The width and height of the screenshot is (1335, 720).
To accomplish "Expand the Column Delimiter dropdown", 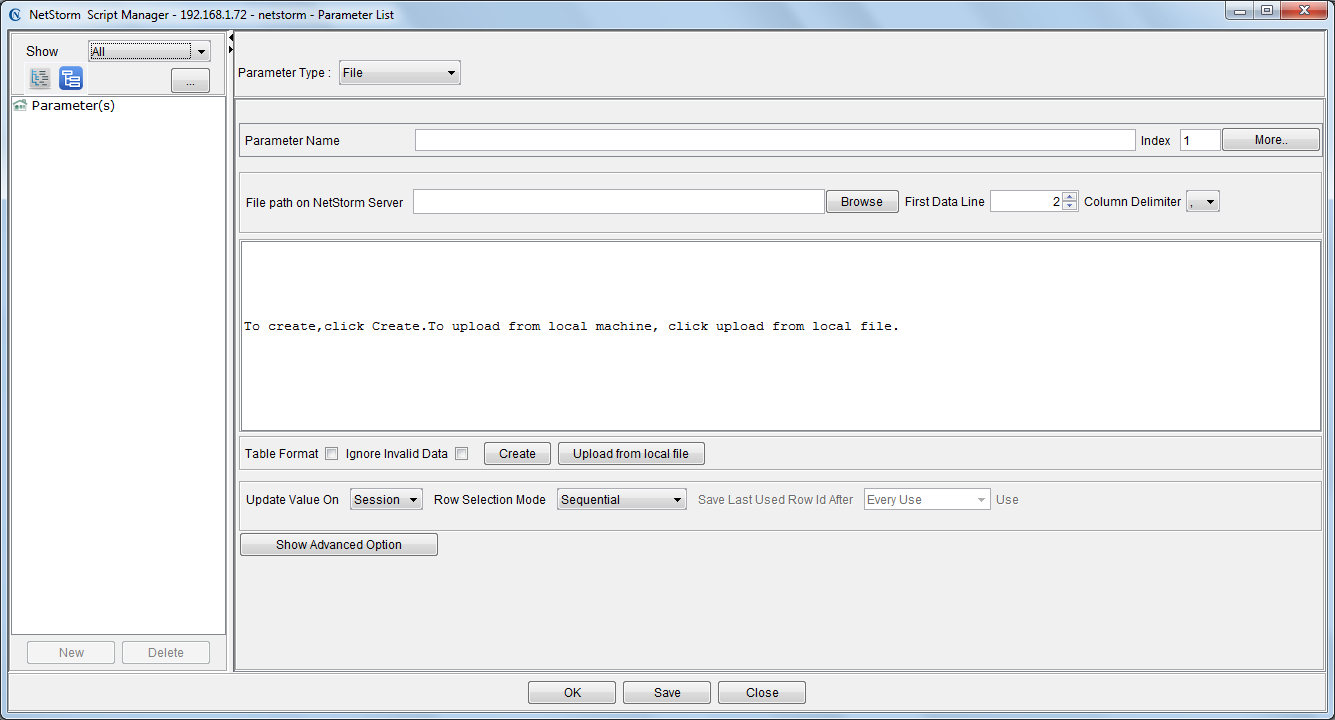I will point(1203,202).
